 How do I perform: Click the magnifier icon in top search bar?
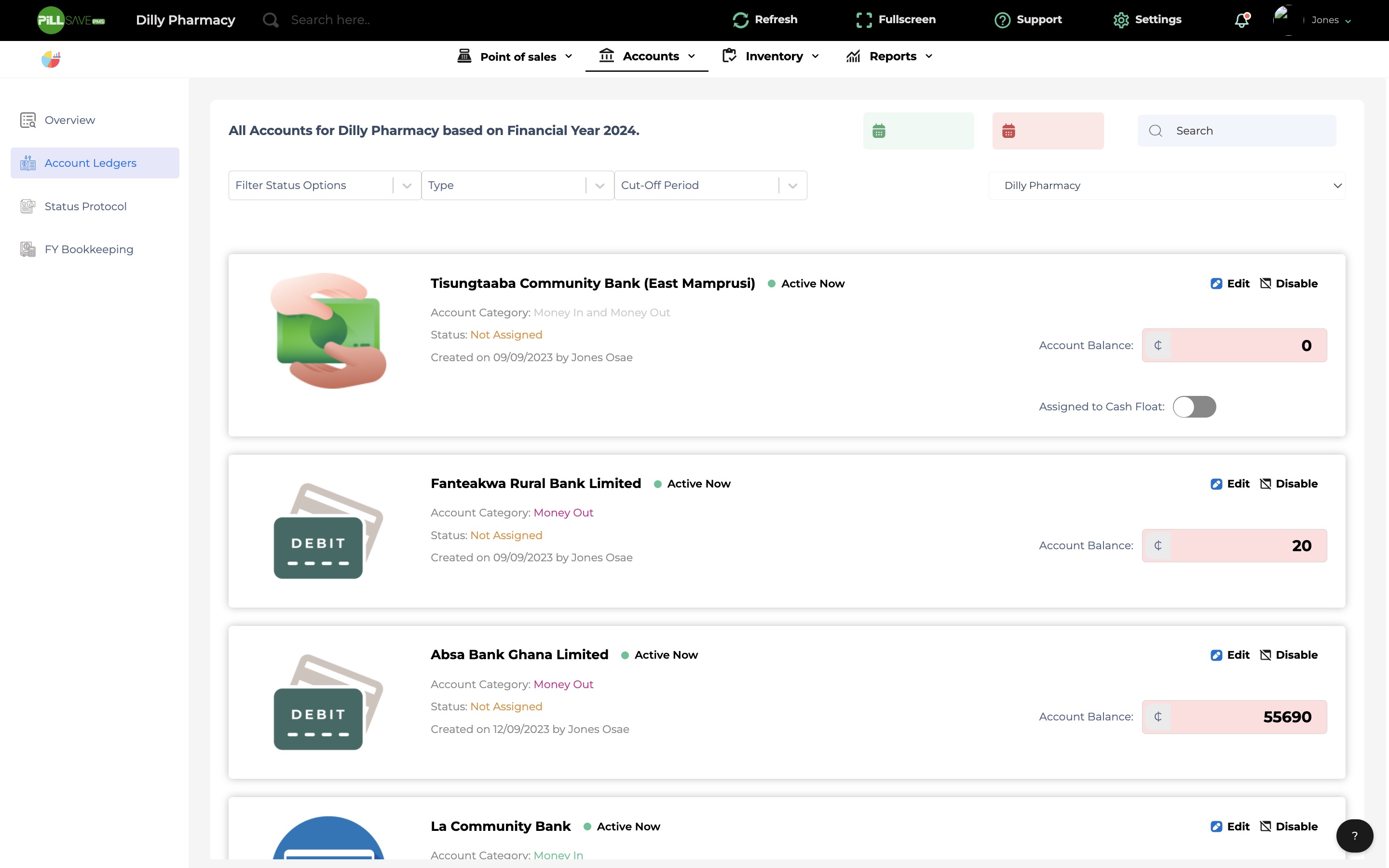click(x=271, y=20)
